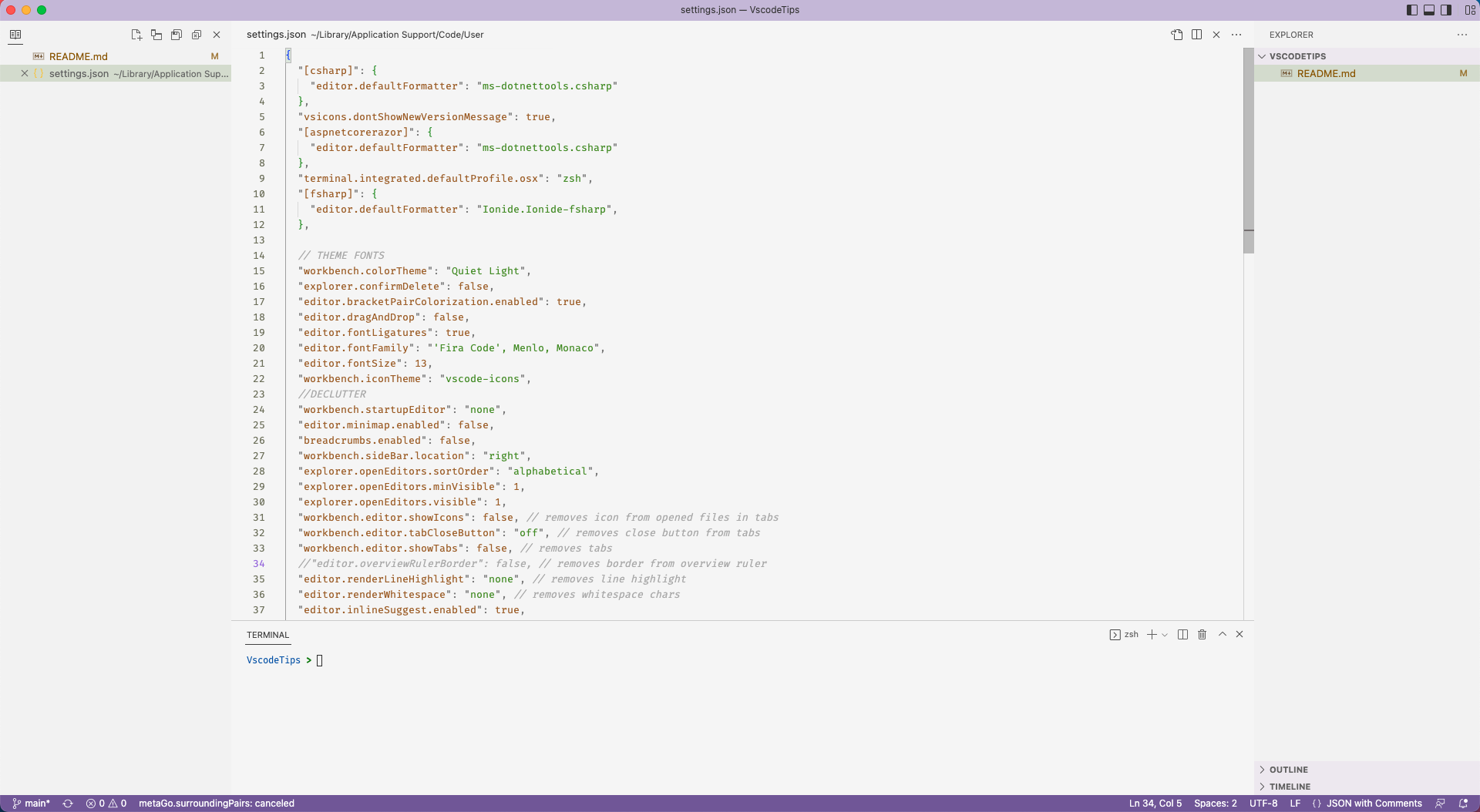Click New Untitled File icon in Open Editors
The image size is (1480, 812).
(x=136, y=35)
